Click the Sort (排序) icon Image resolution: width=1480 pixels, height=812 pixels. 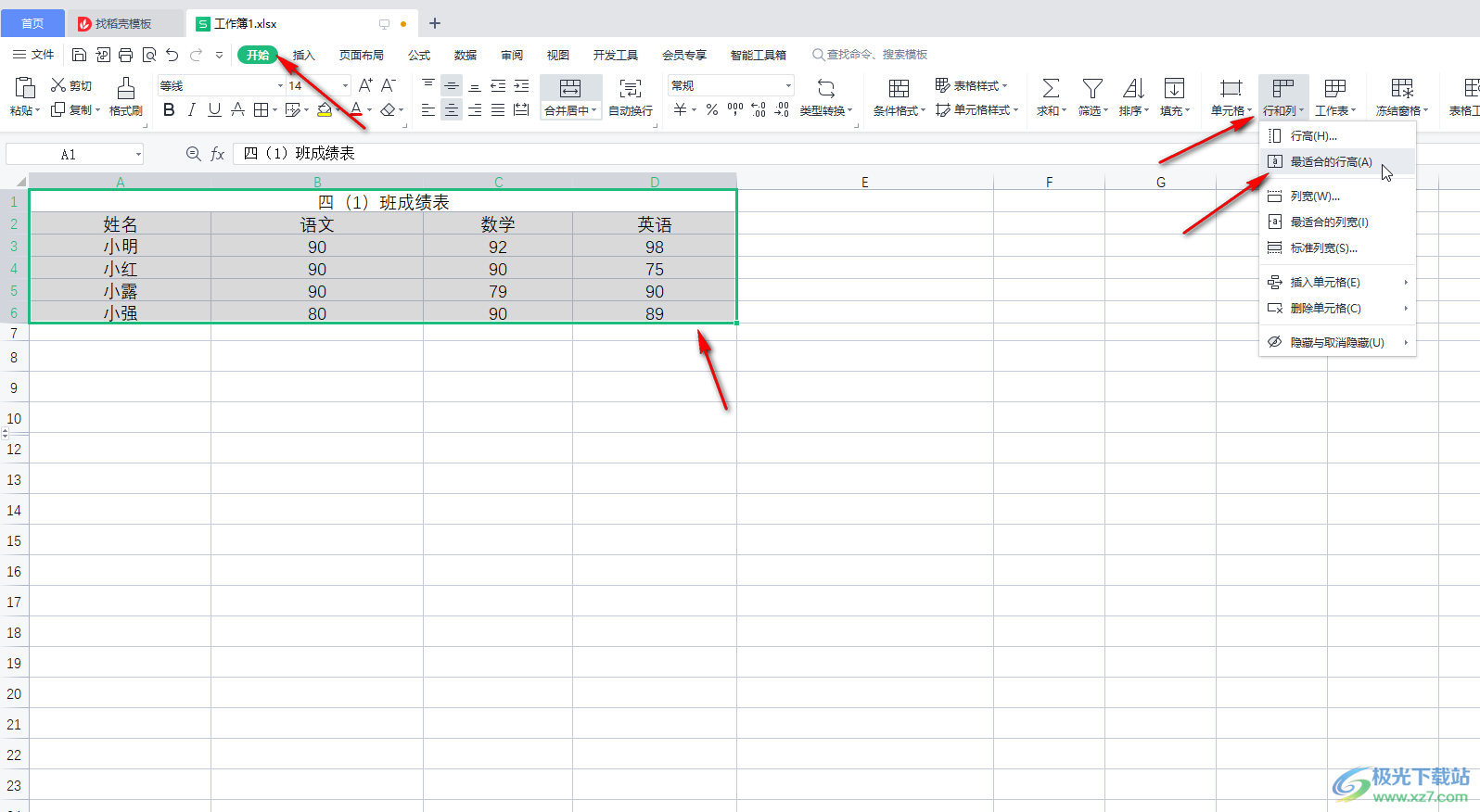point(1133,88)
